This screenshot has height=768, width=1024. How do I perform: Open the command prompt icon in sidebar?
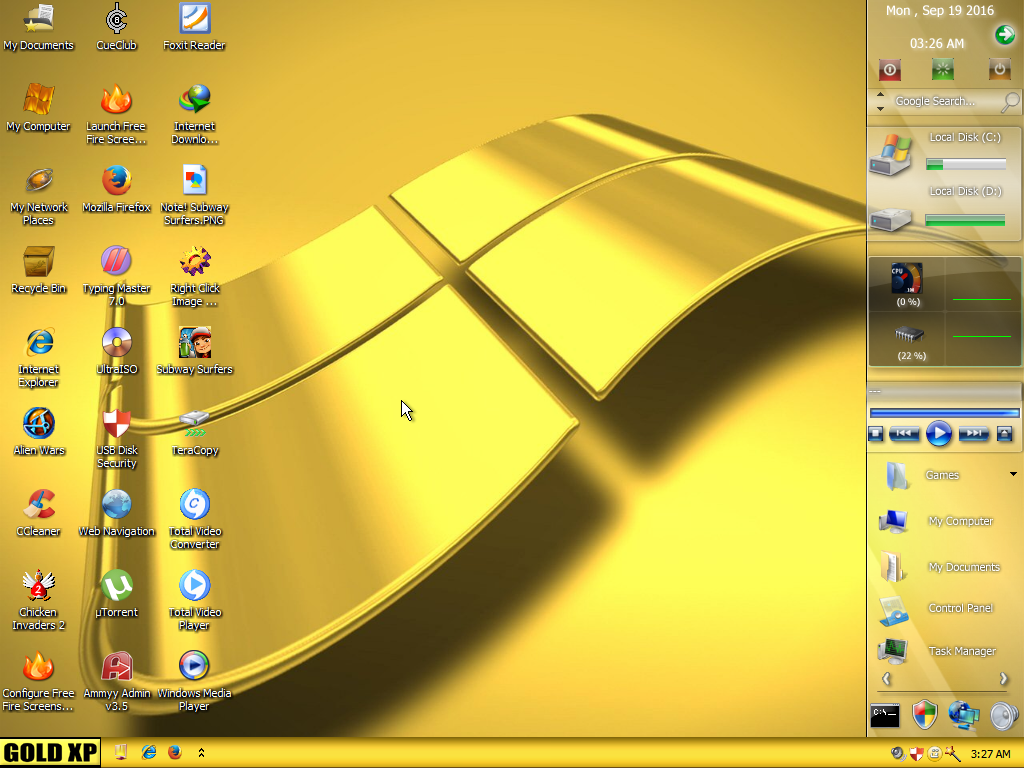[x=885, y=715]
